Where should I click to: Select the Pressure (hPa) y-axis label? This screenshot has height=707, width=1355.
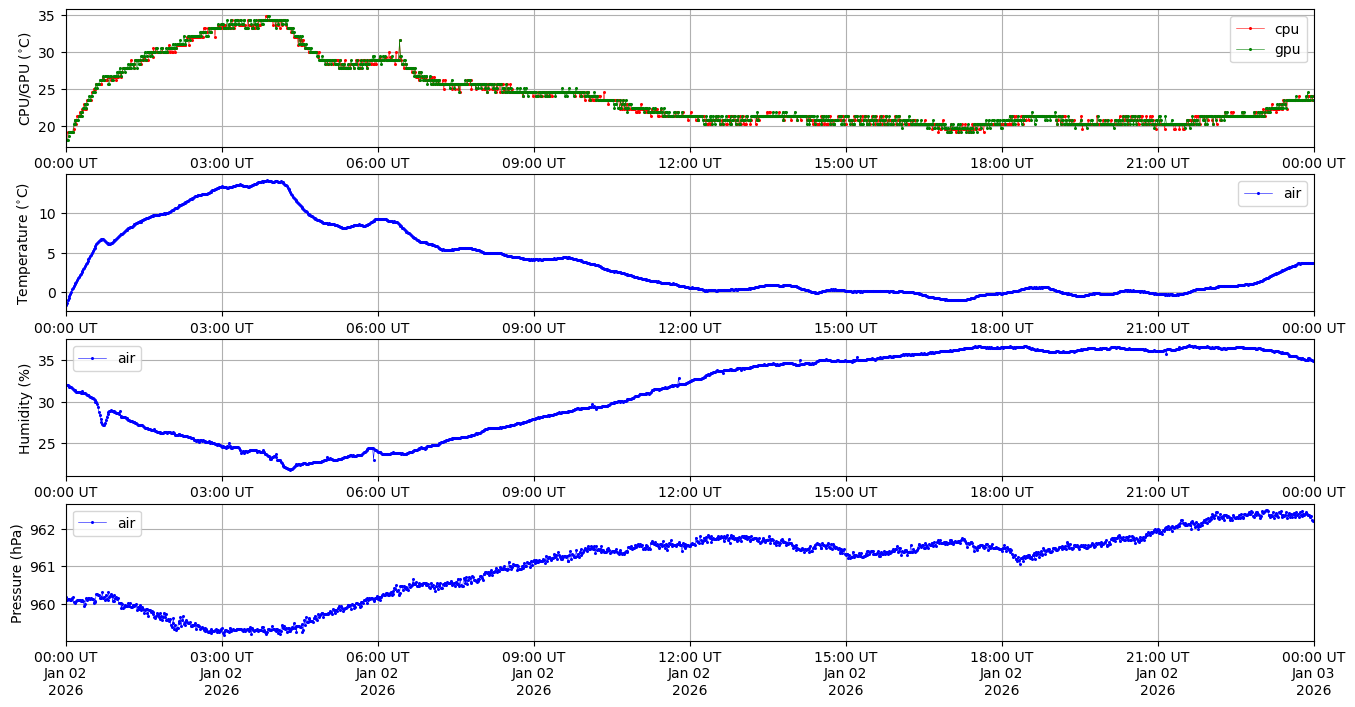coord(17,573)
